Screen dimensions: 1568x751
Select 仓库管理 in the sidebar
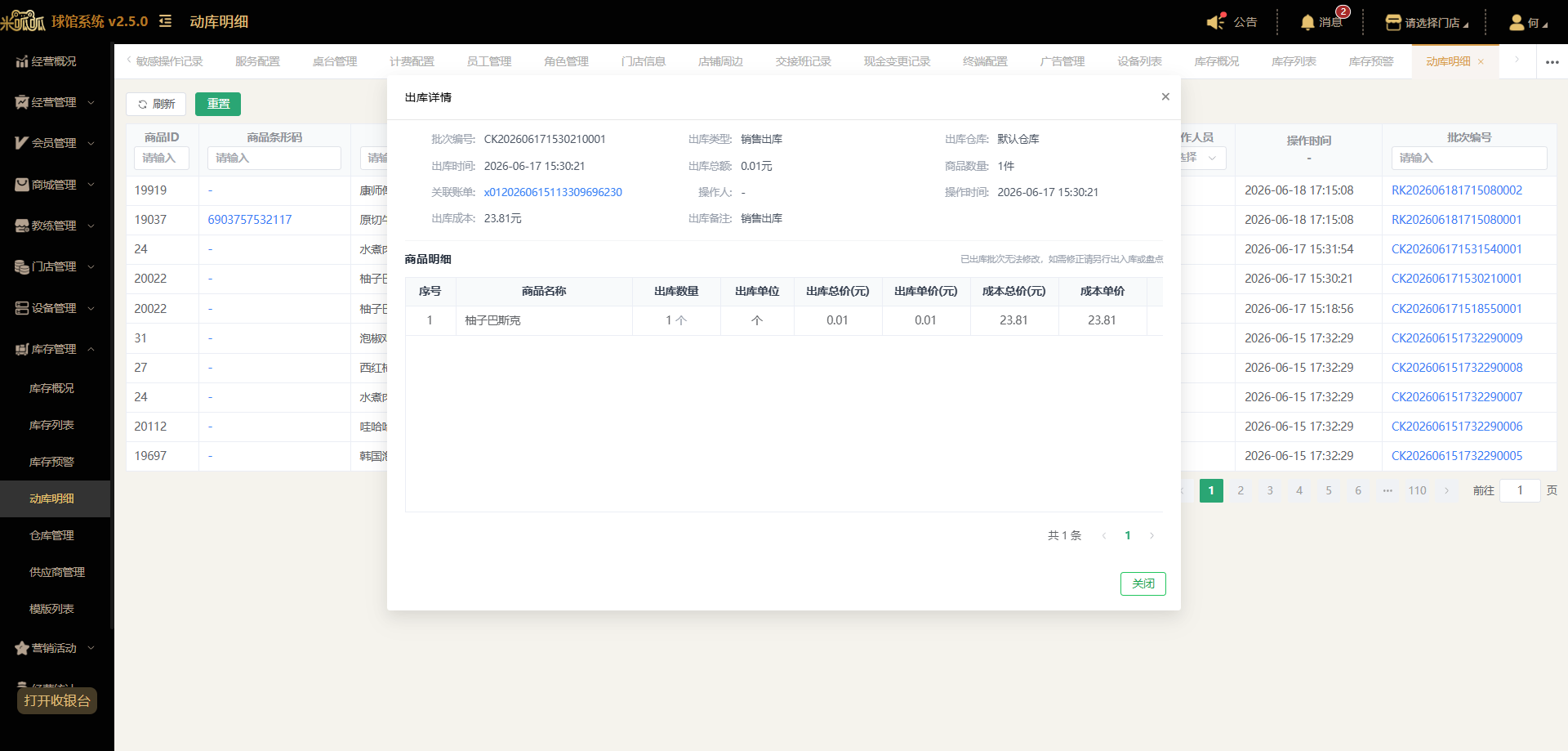pyautogui.click(x=52, y=535)
